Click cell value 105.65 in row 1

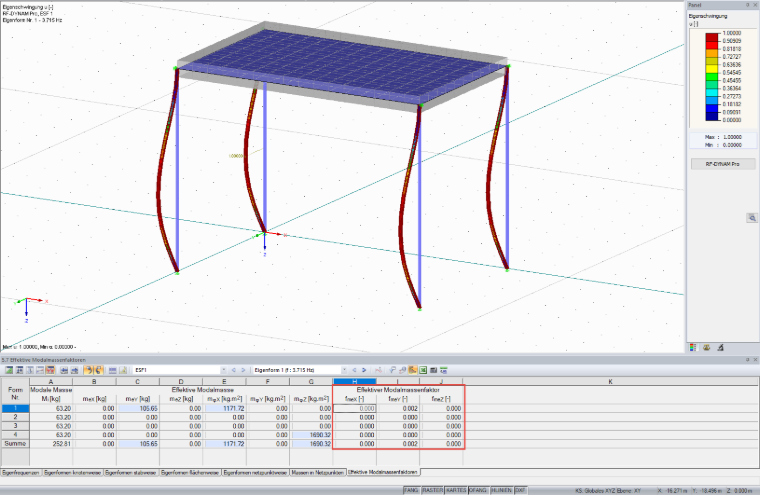coord(138,408)
